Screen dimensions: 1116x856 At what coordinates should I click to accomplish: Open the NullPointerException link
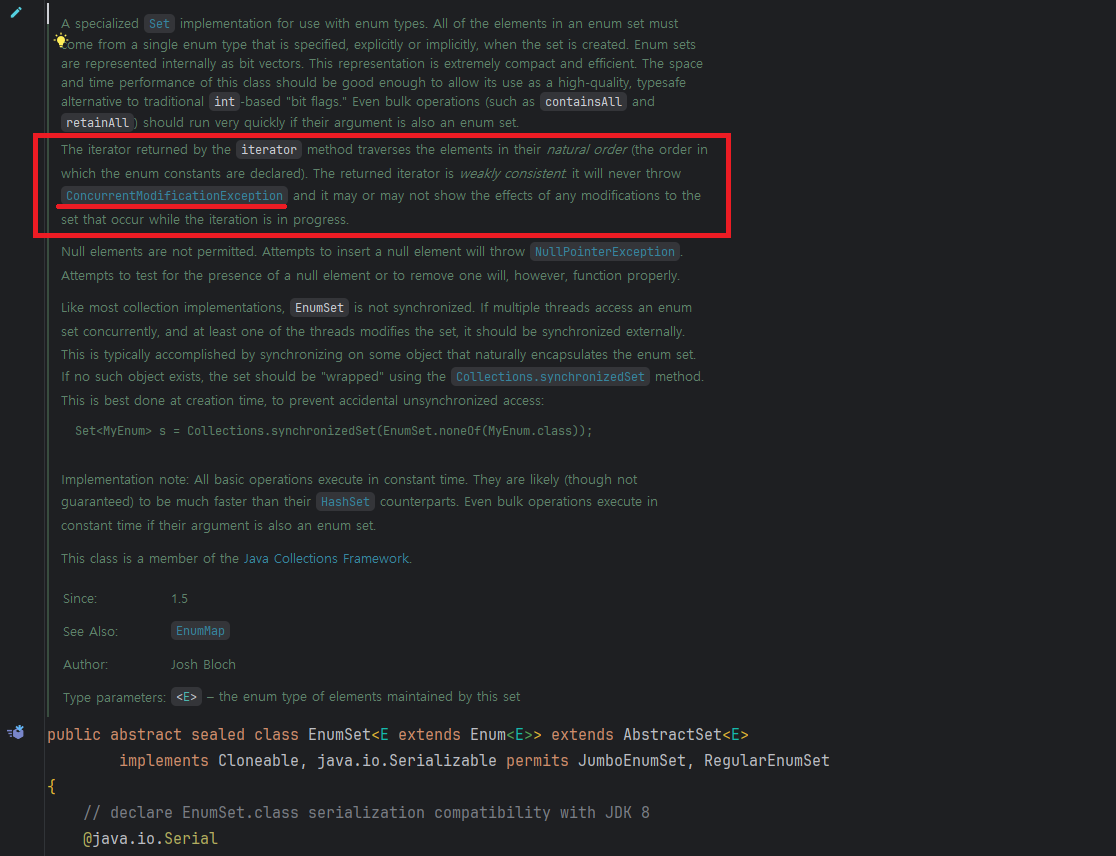[x=606, y=252]
